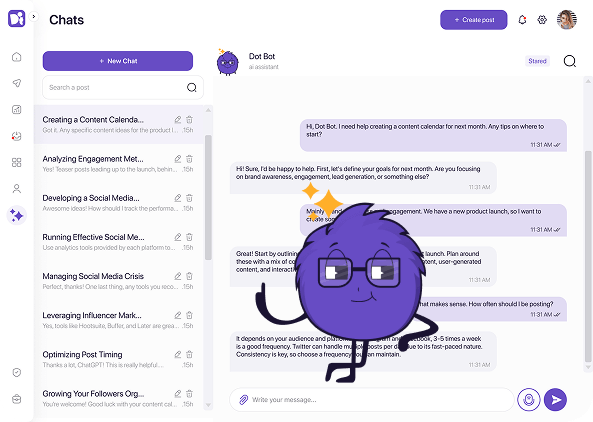Delete the Analyzing Engagement Met... chat
The height and width of the screenshot is (422, 593).
pos(189,159)
